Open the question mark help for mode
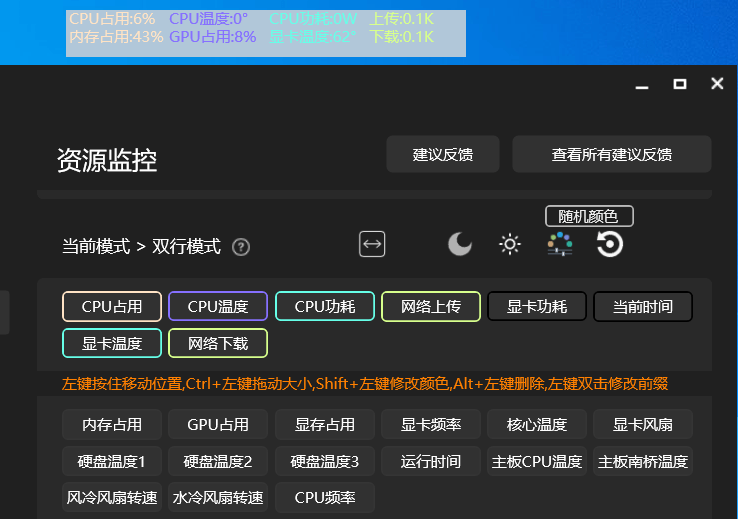This screenshot has height=519, width=738. [241, 247]
